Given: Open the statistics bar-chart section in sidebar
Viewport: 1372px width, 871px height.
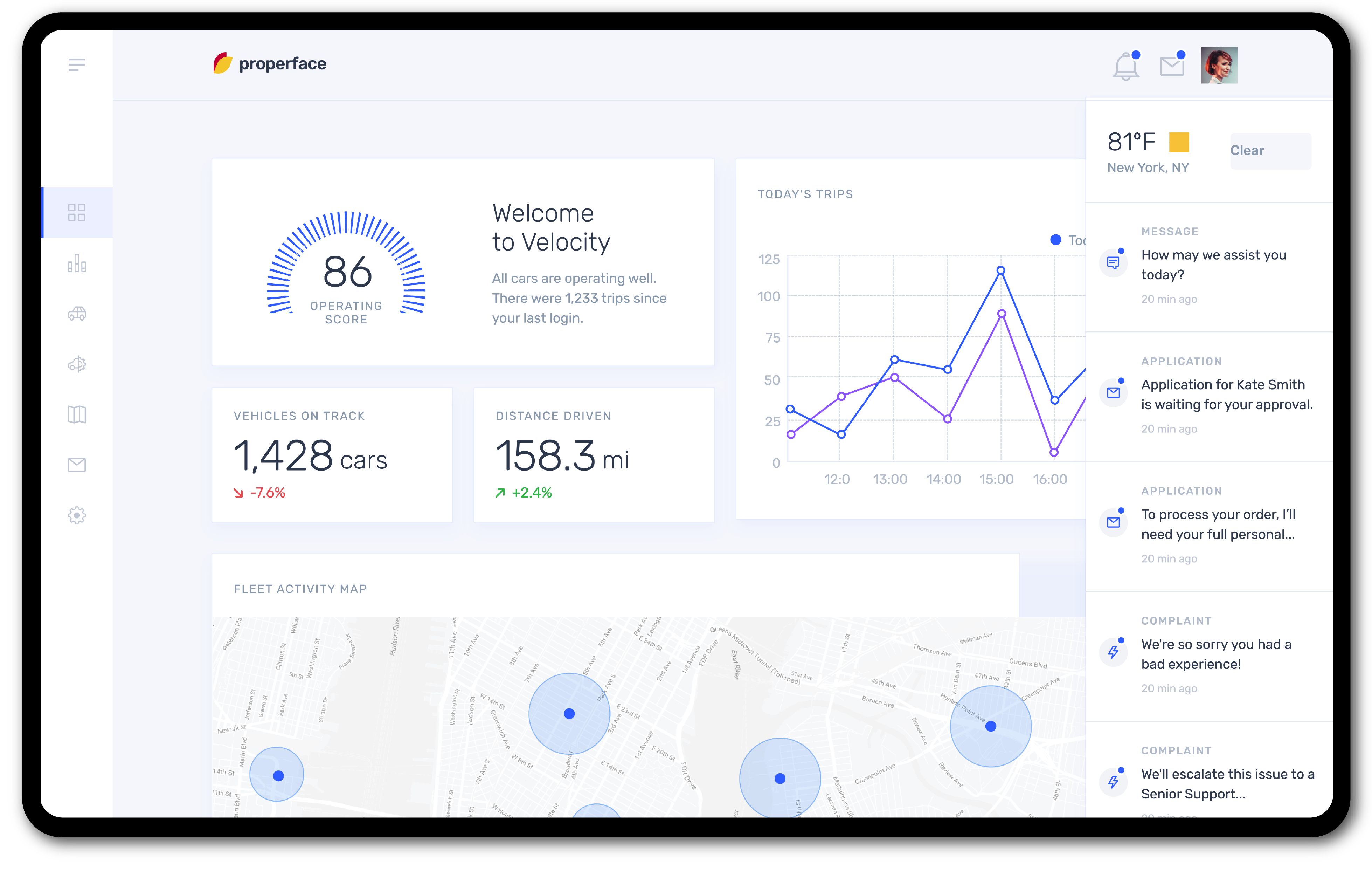Looking at the screenshot, I should (x=76, y=264).
